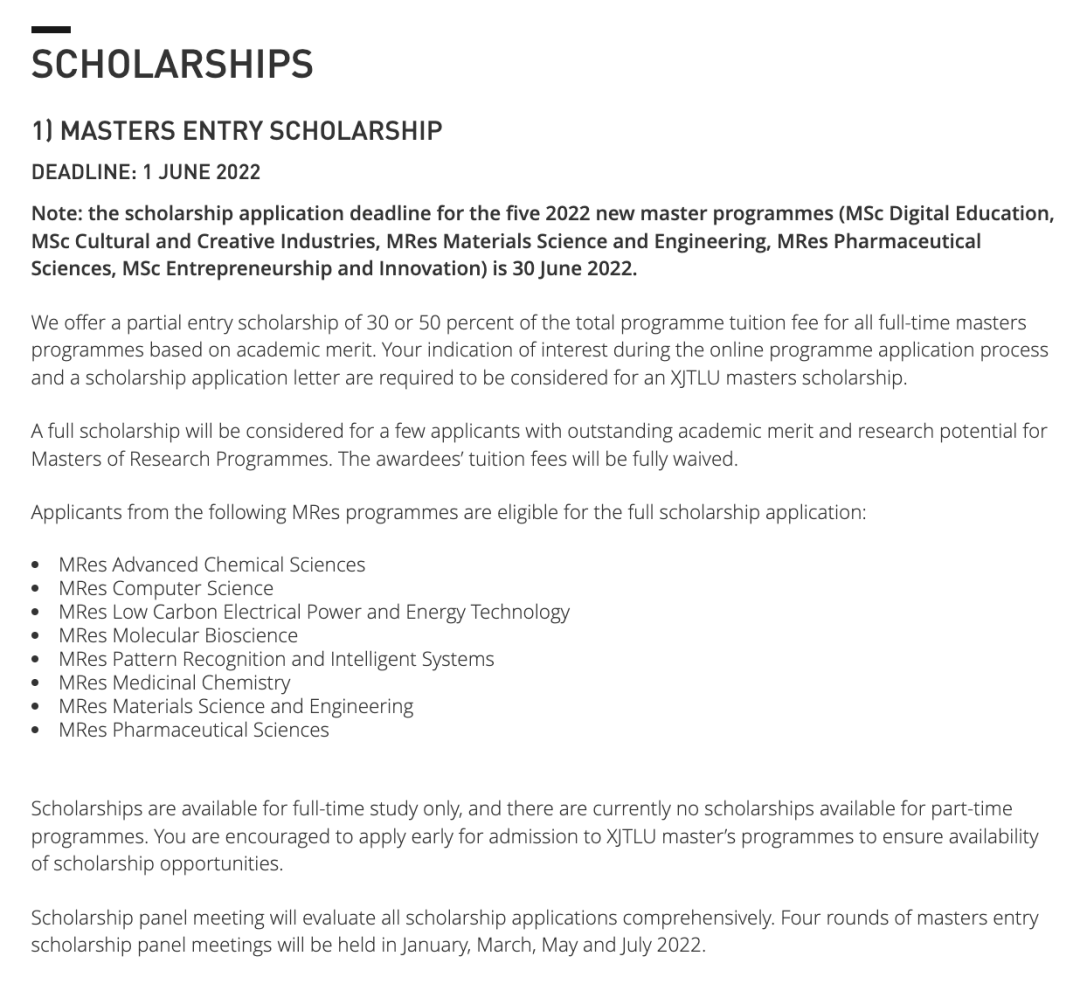The image size is (1080, 984).
Task: Click the bold note about 30 June 2022 deadline
Action: (x=540, y=242)
